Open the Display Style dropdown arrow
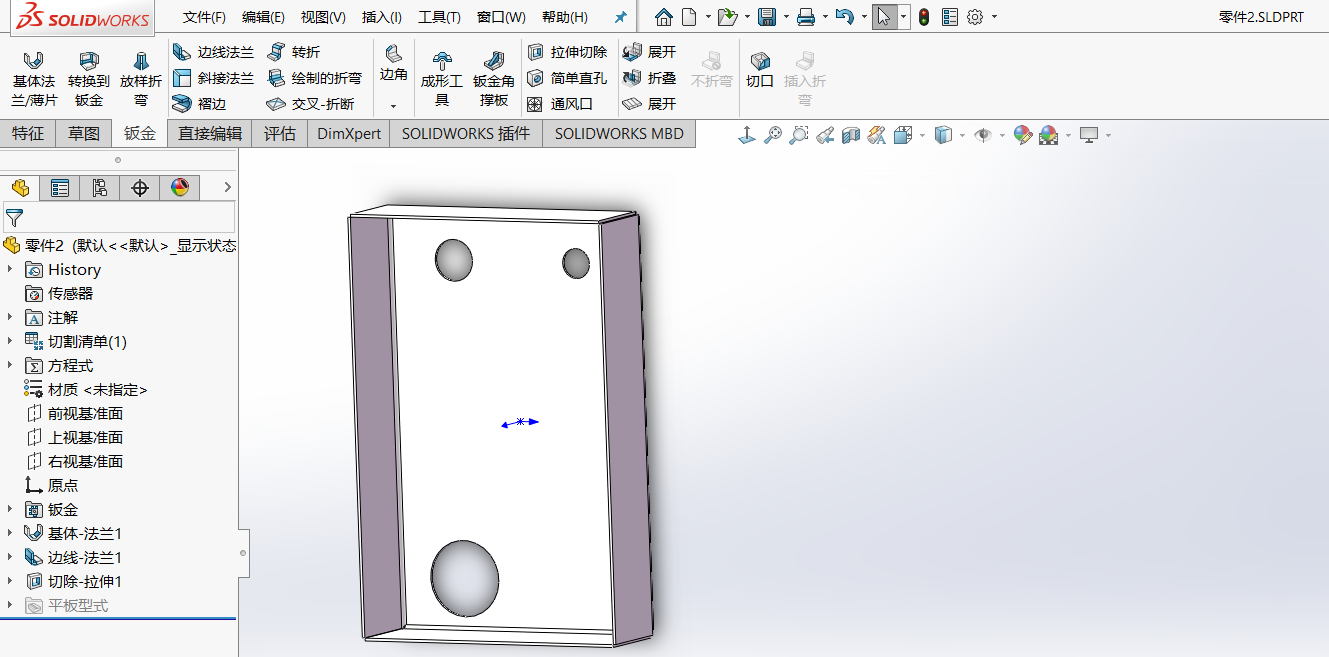Screen dimensions: 1329x657 [x=962, y=135]
